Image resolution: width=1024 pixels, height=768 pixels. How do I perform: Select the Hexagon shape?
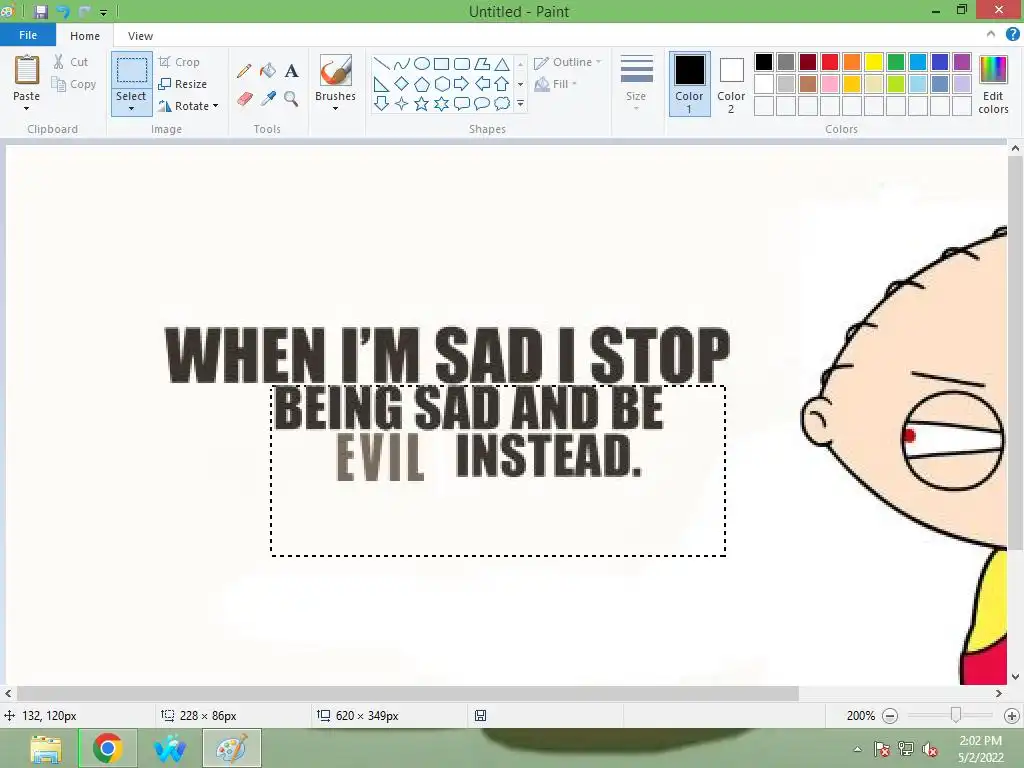pos(441,84)
